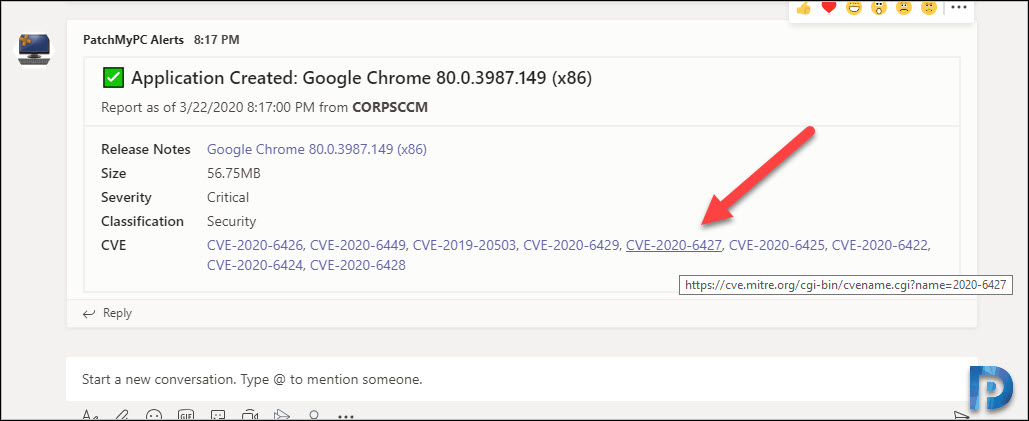Viewport: 1029px width, 421px height.
Task: Click the Application Created card title
Action: 362,79
